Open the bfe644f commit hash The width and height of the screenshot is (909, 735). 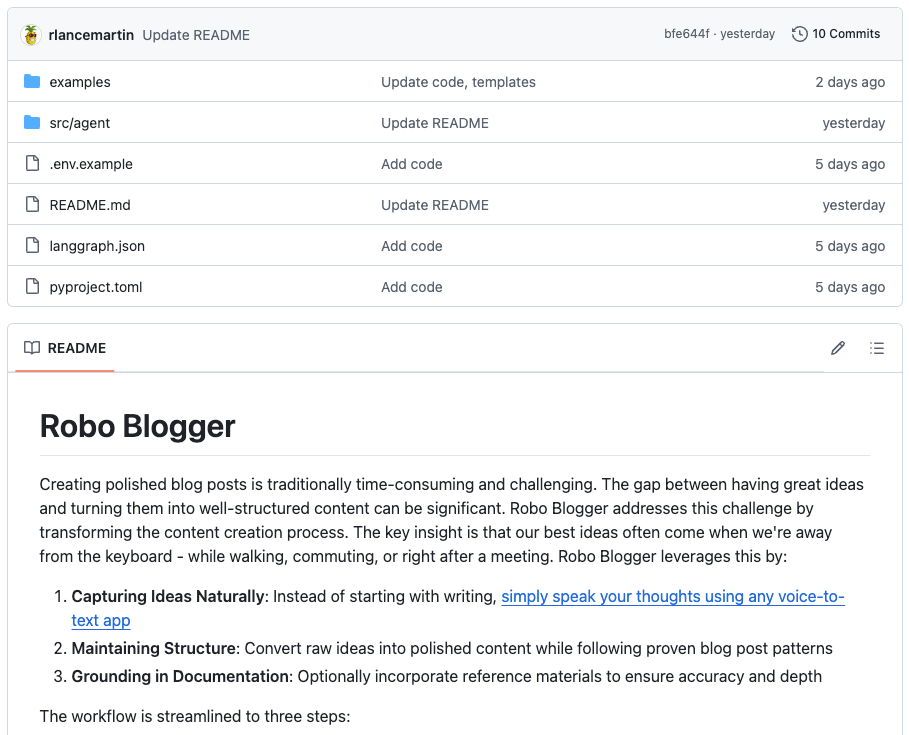coord(686,34)
